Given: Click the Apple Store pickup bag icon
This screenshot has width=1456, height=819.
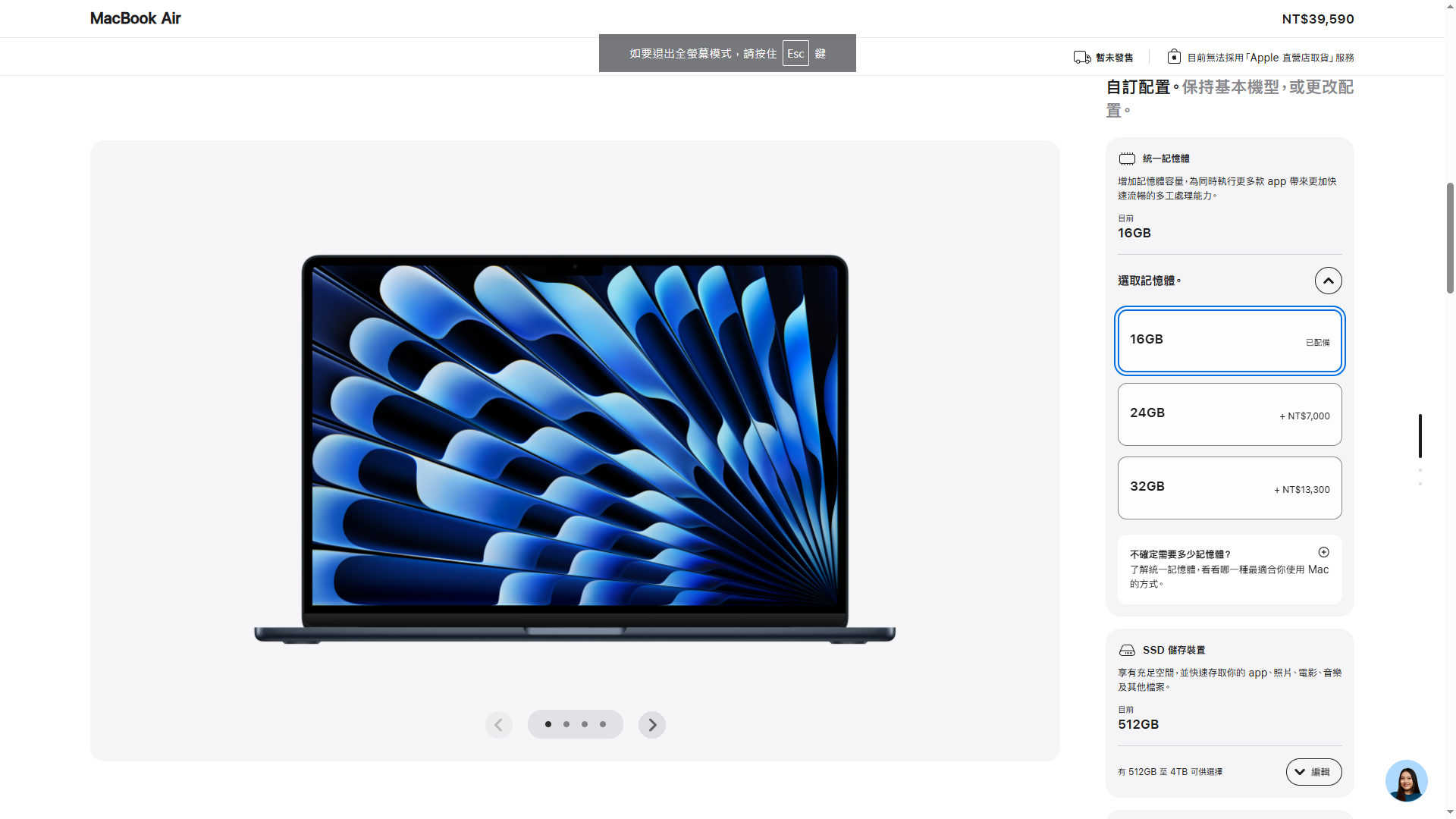Looking at the screenshot, I should pyautogui.click(x=1174, y=57).
